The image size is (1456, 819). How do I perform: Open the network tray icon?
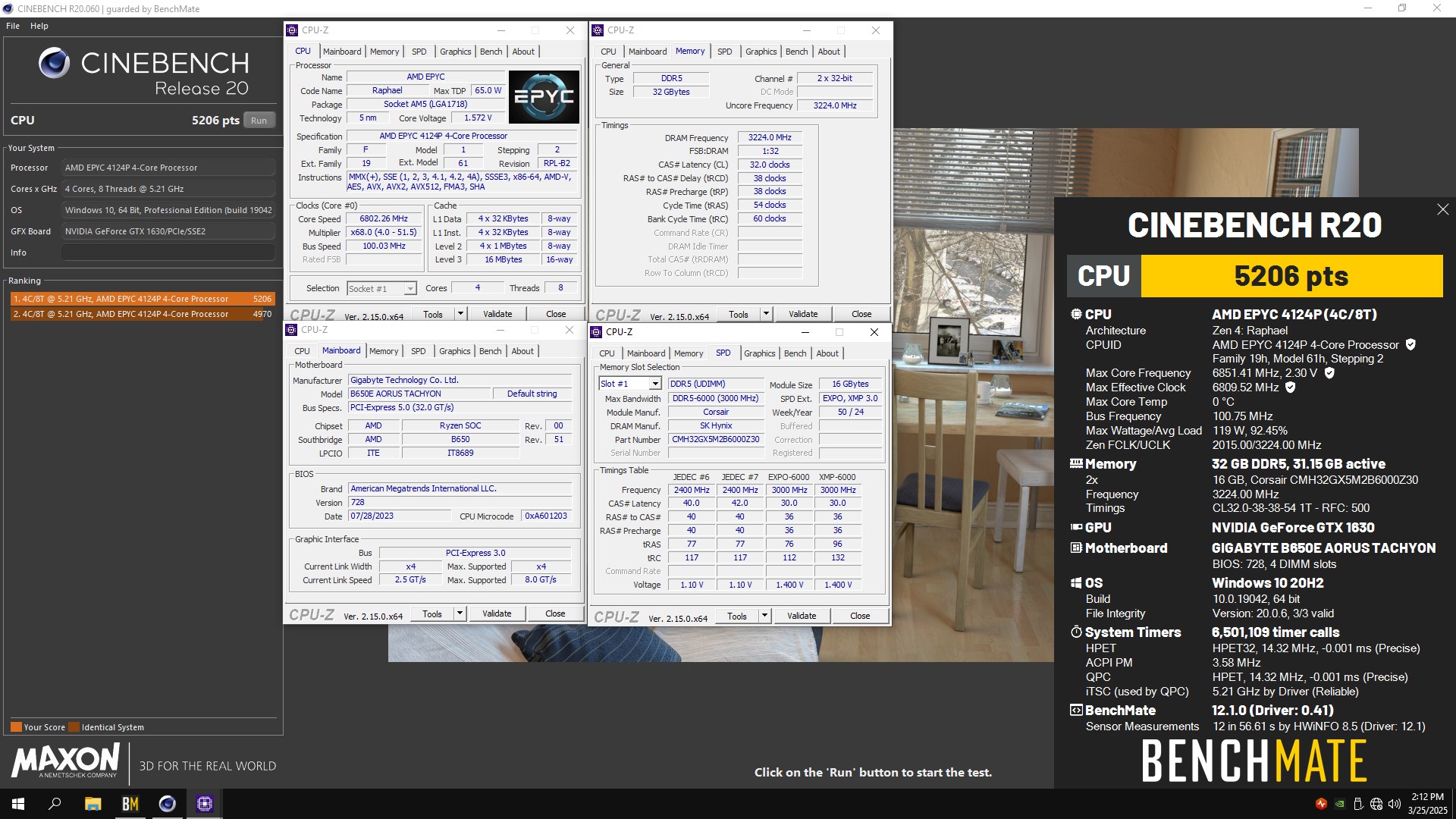click(x=1376, y=804)
